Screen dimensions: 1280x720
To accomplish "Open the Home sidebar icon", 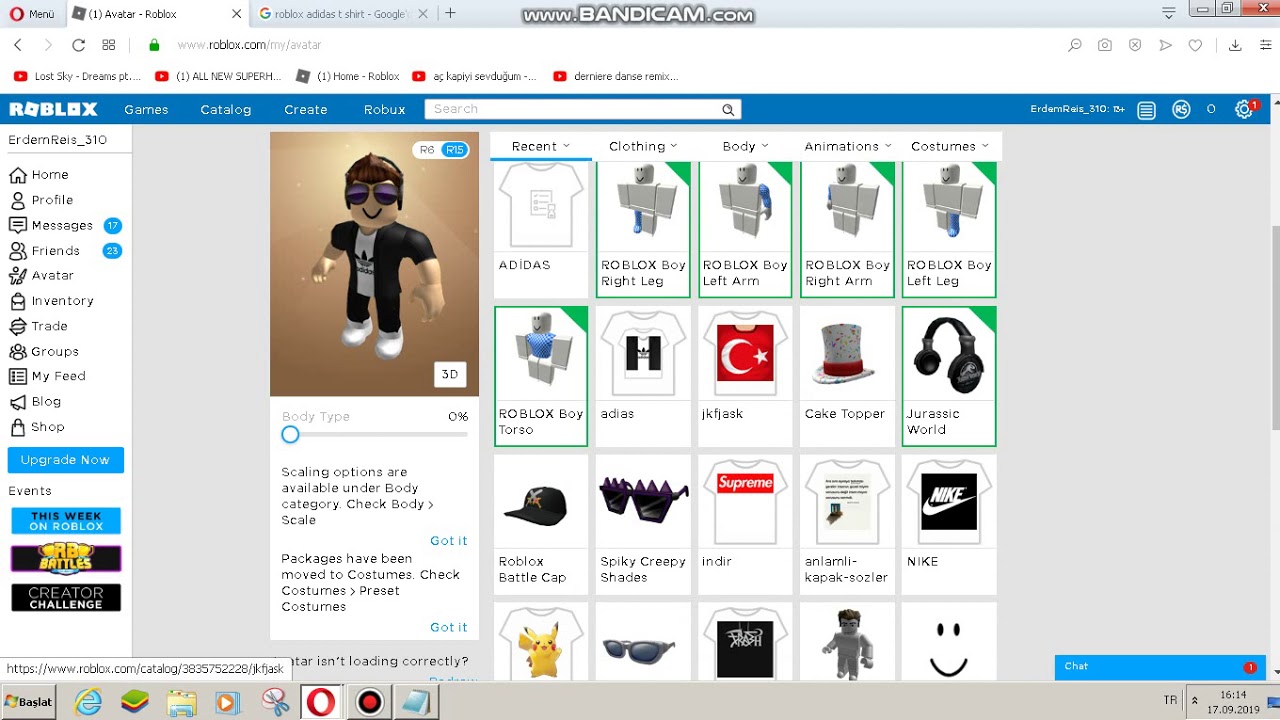I will click(17, 175).
